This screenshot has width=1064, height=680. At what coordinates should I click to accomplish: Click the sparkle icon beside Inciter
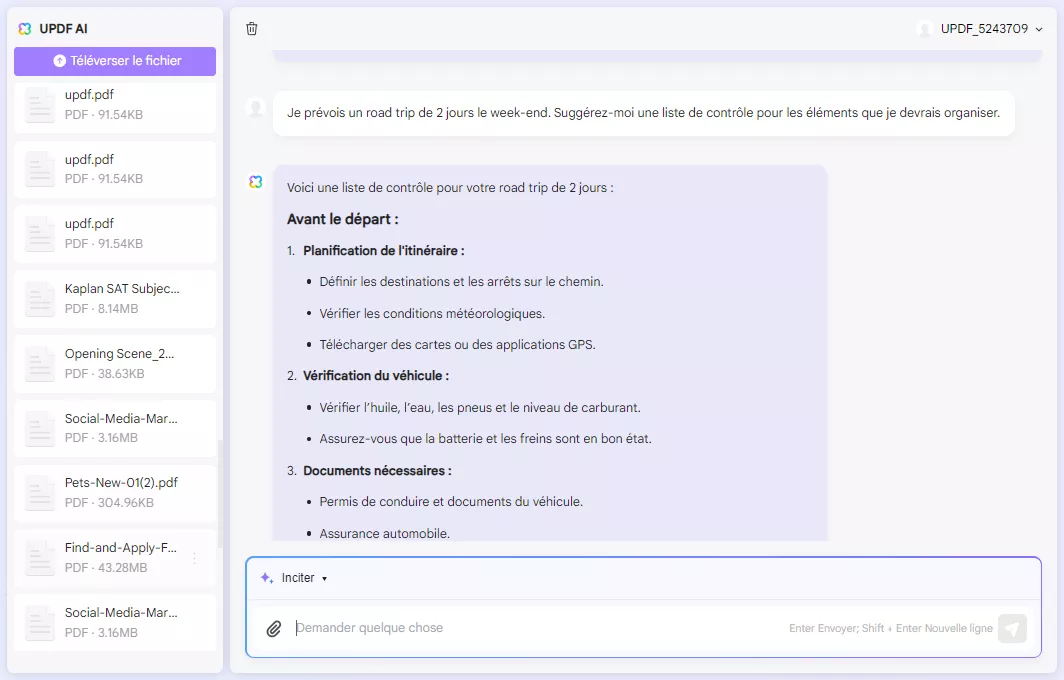click(x=267, y=578)
